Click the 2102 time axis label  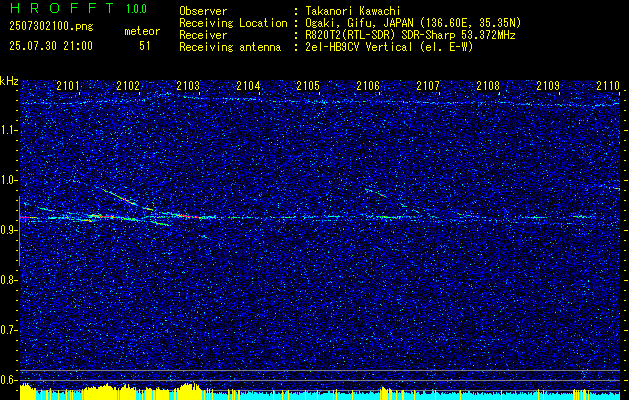pyautogui.click(x=128, y=85)
